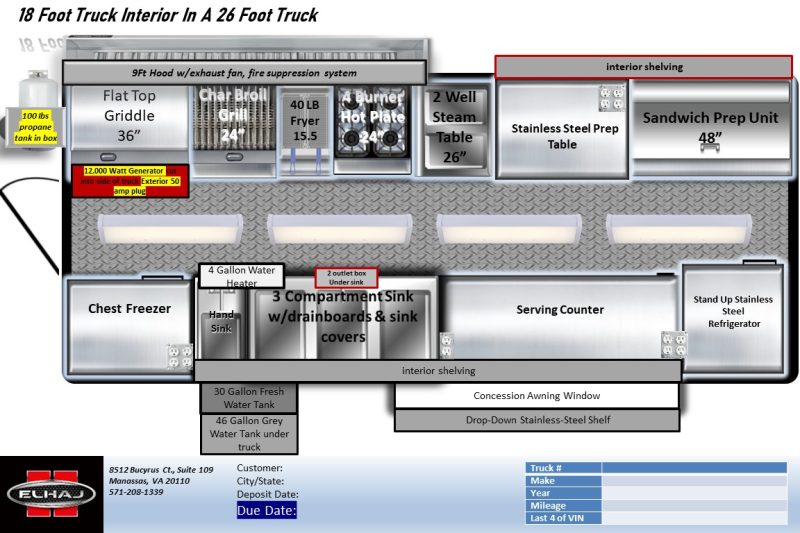Click the 8512 Bucyrus Ct., Suite 109 address line
The image size is (800, 533).
point(161,469)
